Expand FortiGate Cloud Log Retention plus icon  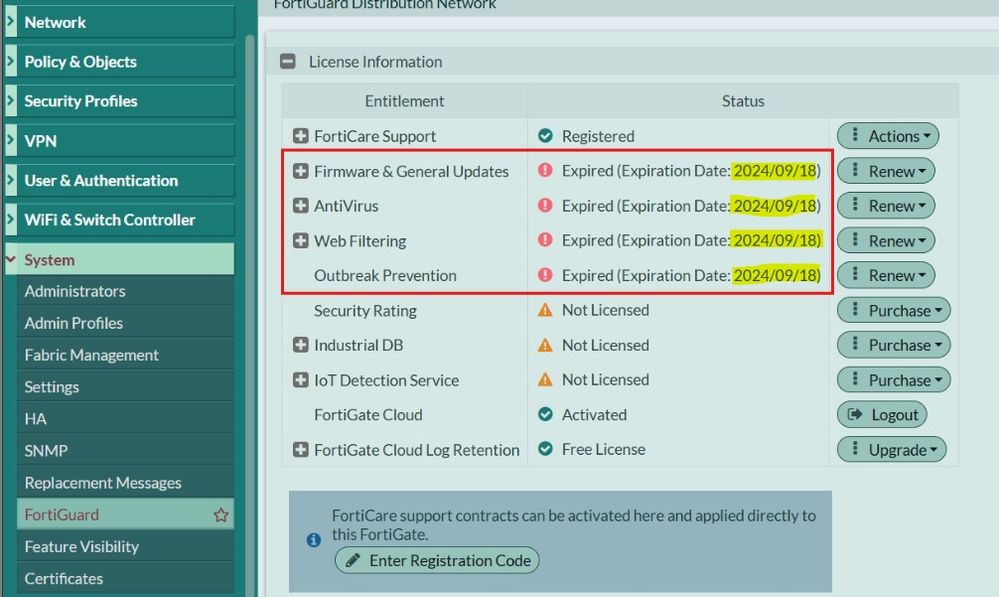click(x=300, y=450)
